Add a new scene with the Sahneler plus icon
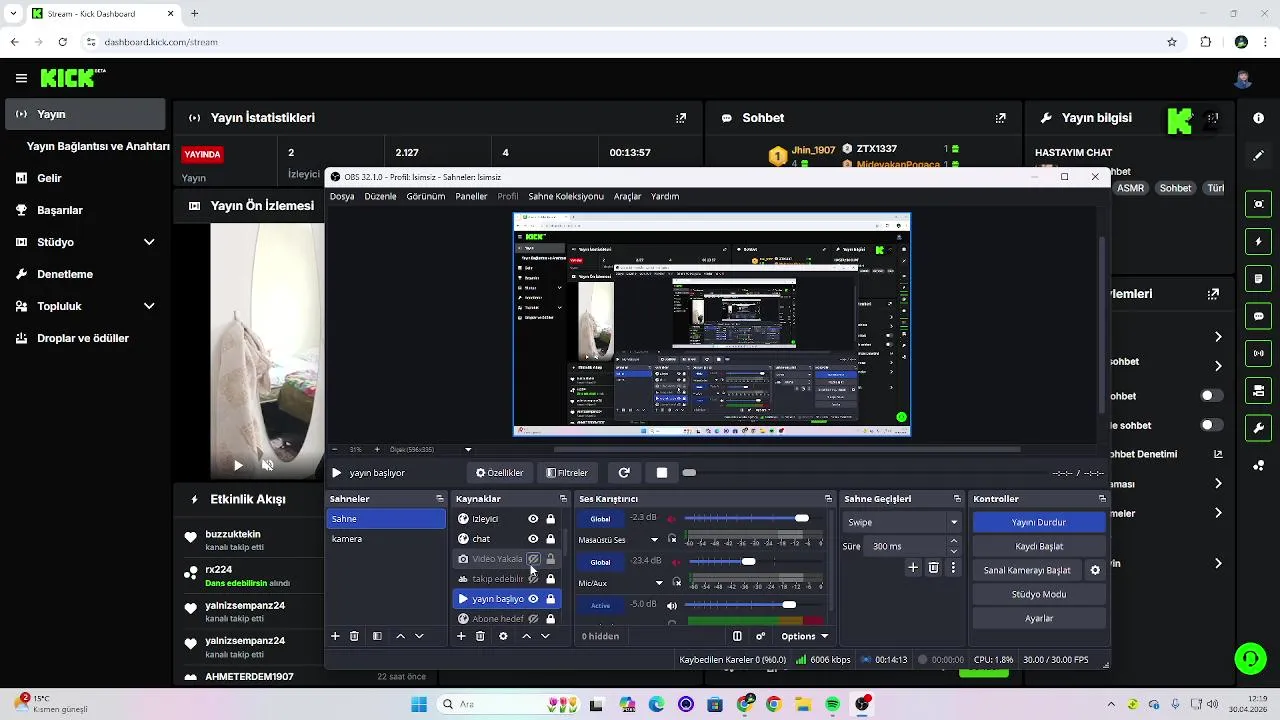The image size is (1280, 720). pos(335,636)
